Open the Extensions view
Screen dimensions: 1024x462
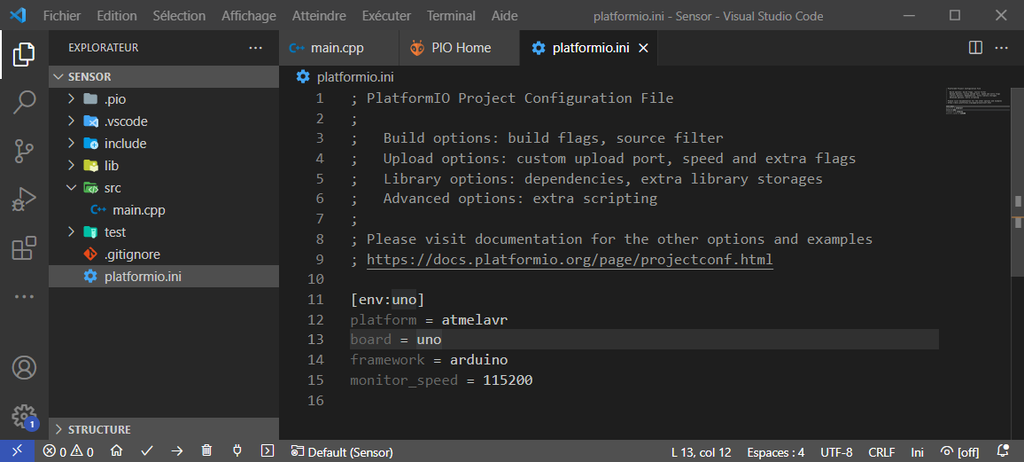[x=24, y=248]
